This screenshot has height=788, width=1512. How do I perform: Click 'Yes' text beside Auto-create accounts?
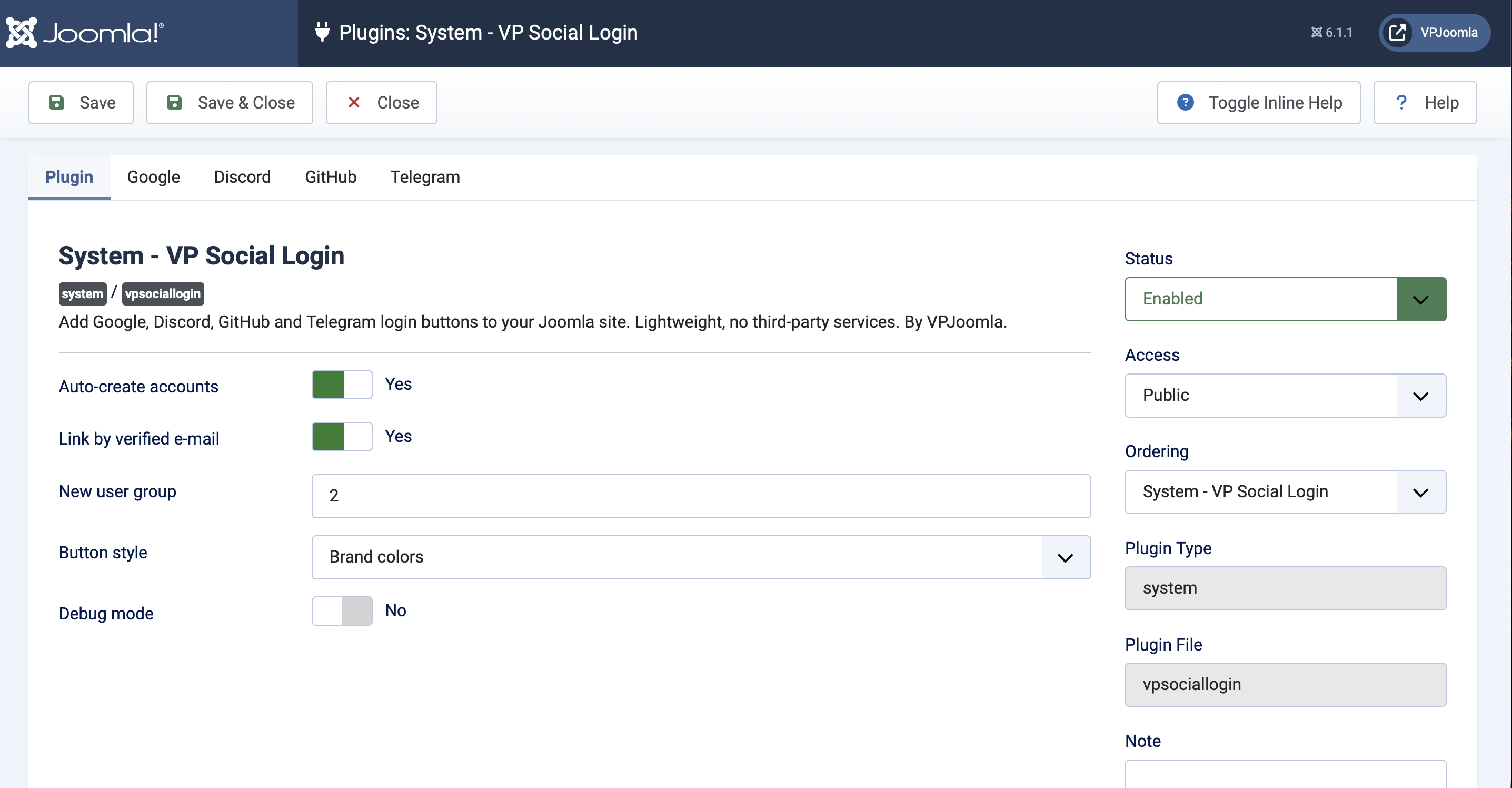(398, 384)
